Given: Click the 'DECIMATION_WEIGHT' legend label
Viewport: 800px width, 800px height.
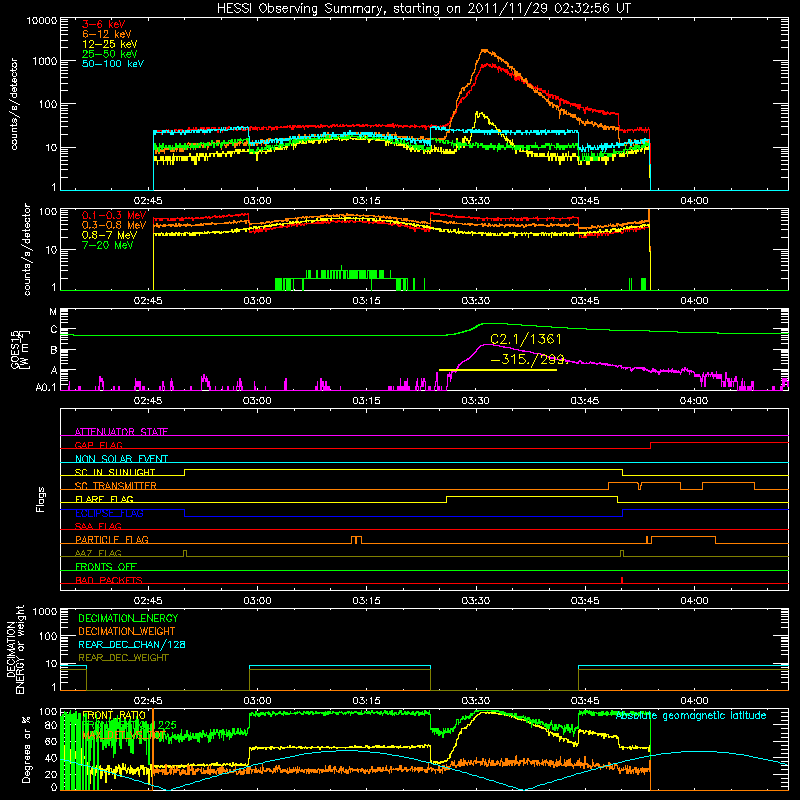Looking at the screenshot, I should pos(127,631).
